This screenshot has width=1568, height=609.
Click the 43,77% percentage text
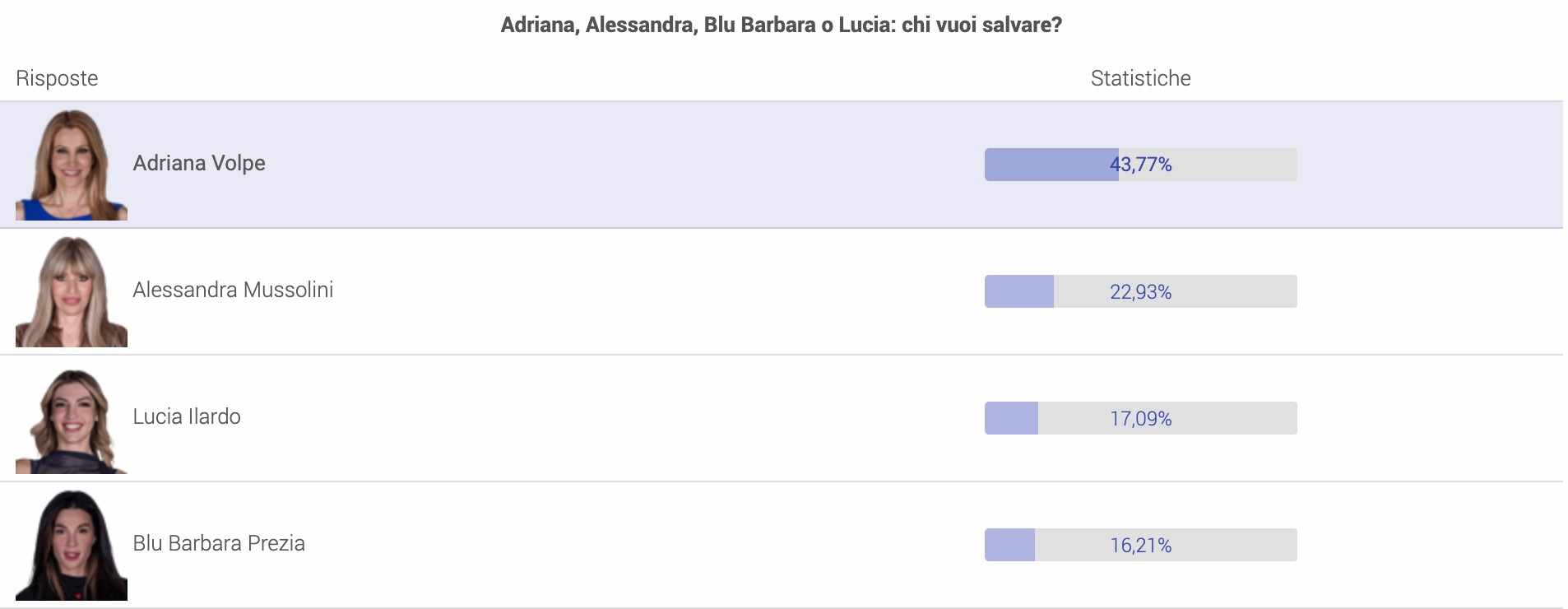[1141, 165]
